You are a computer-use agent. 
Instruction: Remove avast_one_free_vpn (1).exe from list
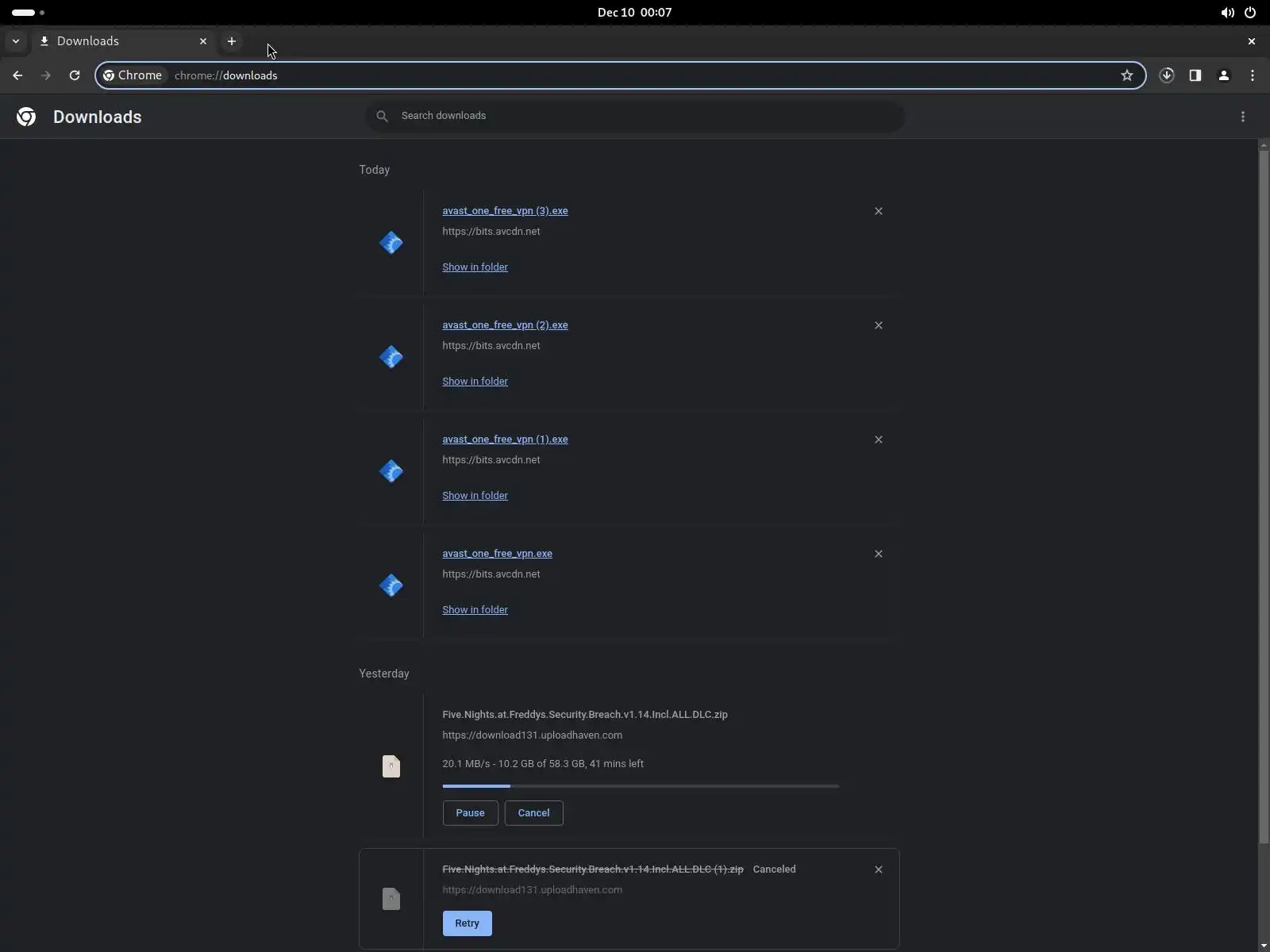click(x=879, y=440)
